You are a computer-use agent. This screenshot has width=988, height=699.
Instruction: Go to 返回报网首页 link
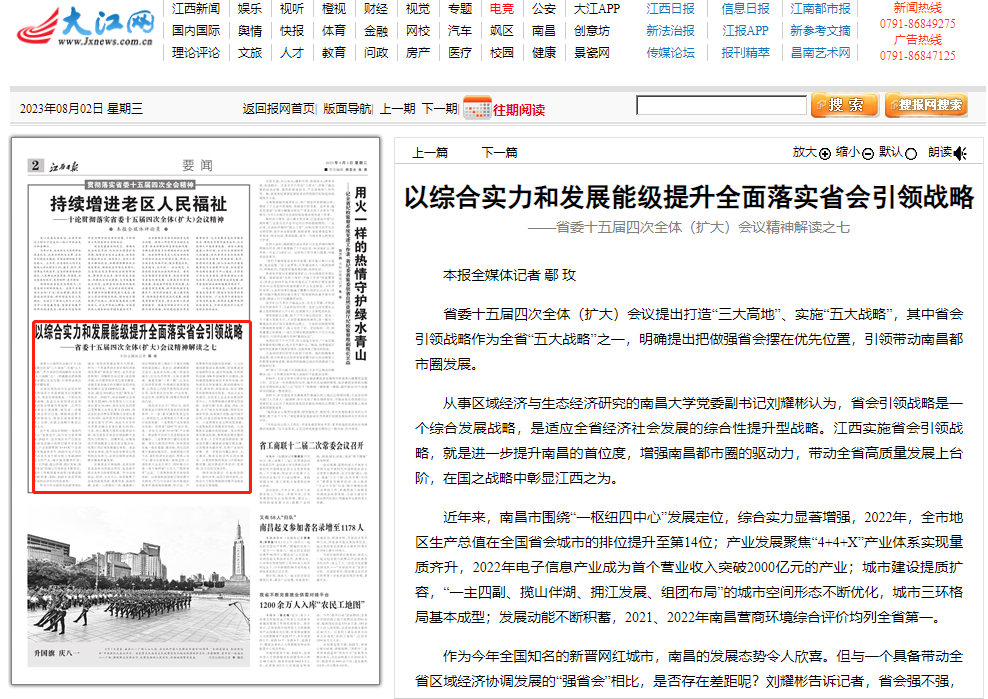click(x=279, y=109)
